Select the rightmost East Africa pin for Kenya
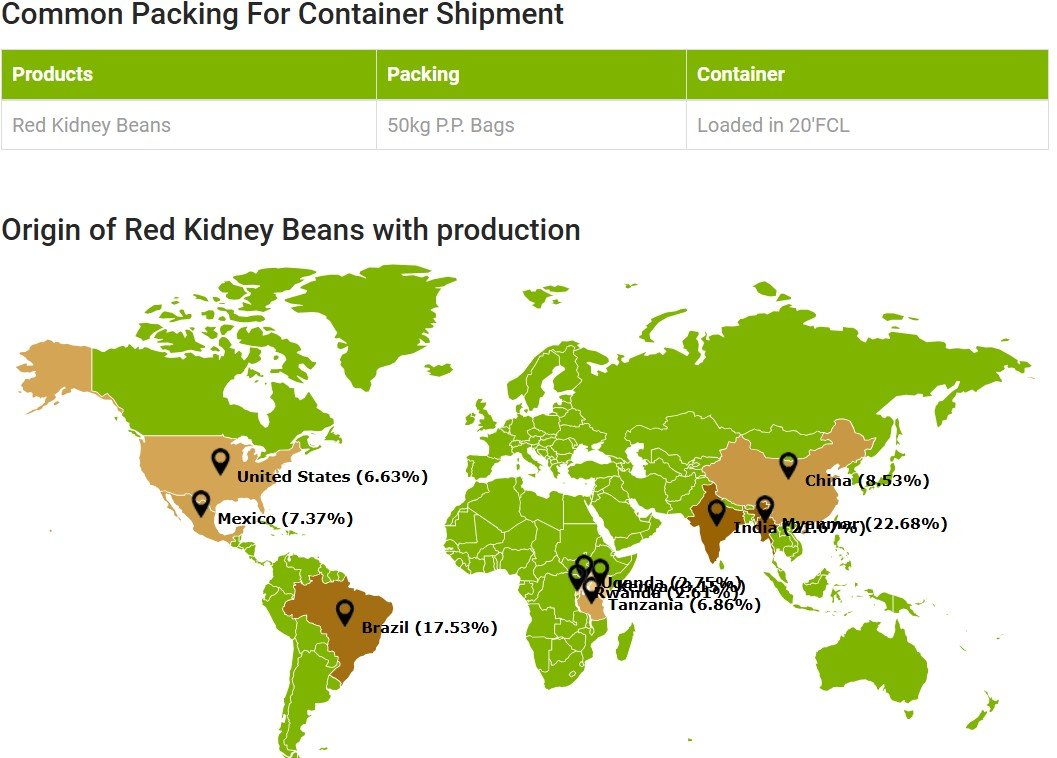Image resolution: width=1057 pixels, height=758 pixels. pyautogui.click(x=601, y=572)
